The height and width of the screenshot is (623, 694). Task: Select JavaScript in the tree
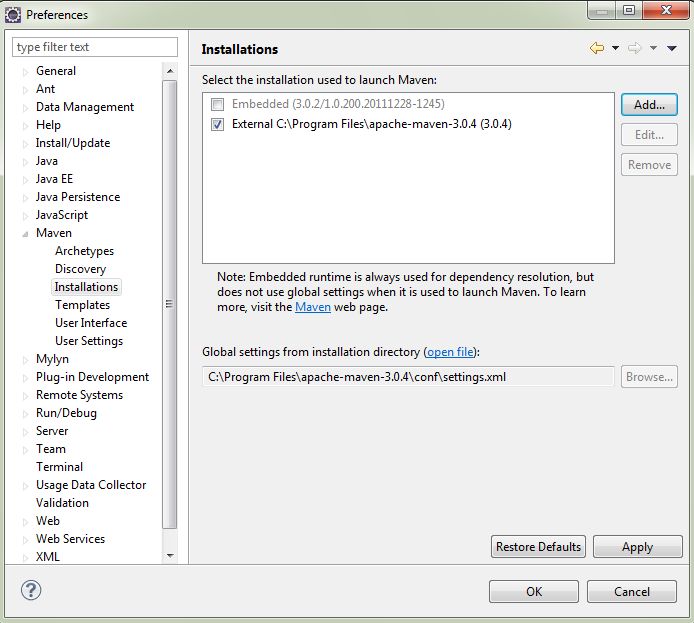click(62, 215)
